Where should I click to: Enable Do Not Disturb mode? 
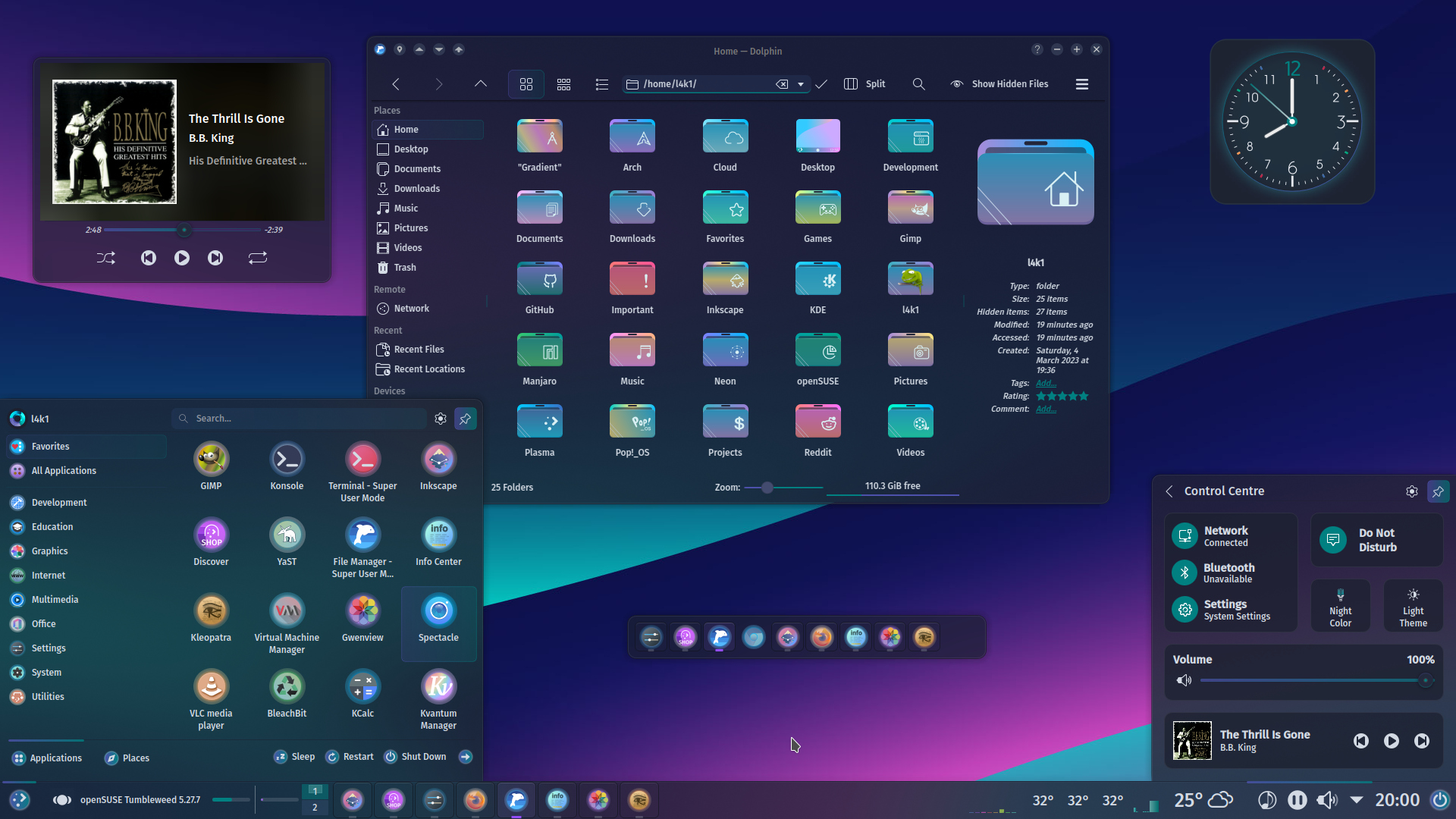click(1376, 540)
